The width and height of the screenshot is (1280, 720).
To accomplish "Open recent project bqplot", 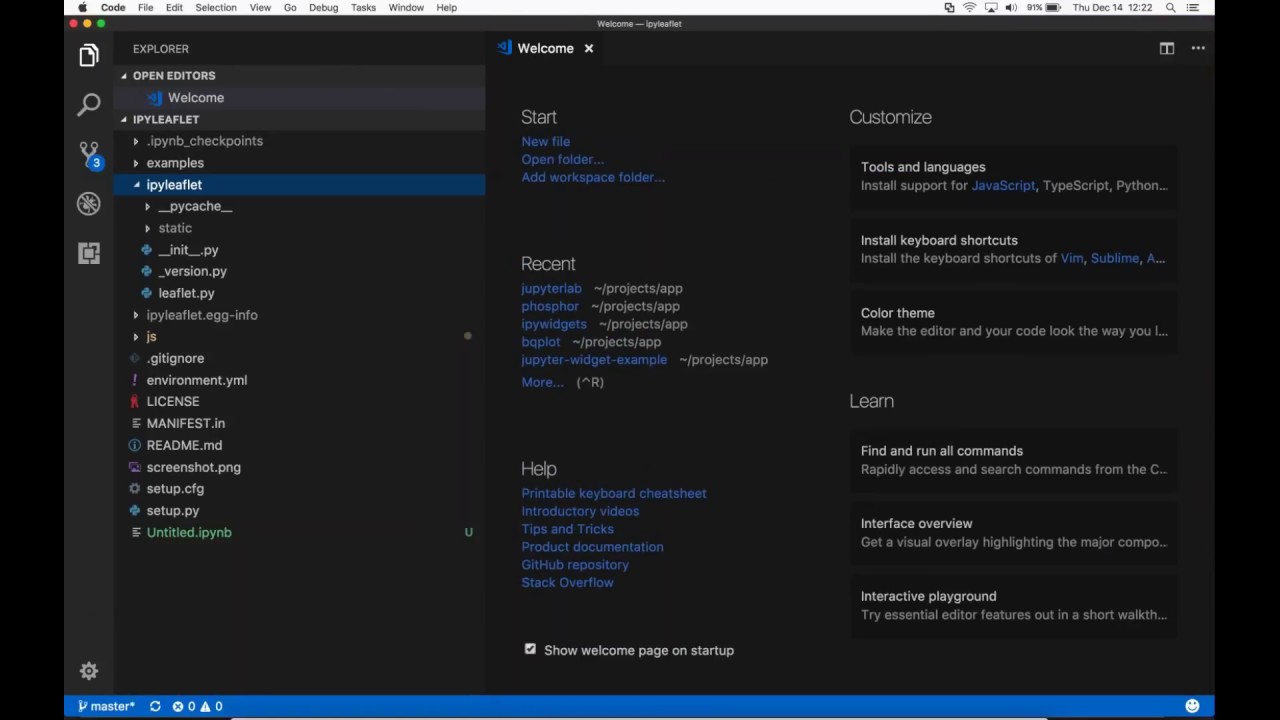I will (540, 342).
